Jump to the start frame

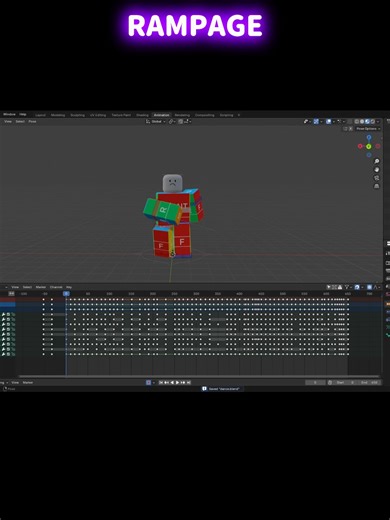161,382
